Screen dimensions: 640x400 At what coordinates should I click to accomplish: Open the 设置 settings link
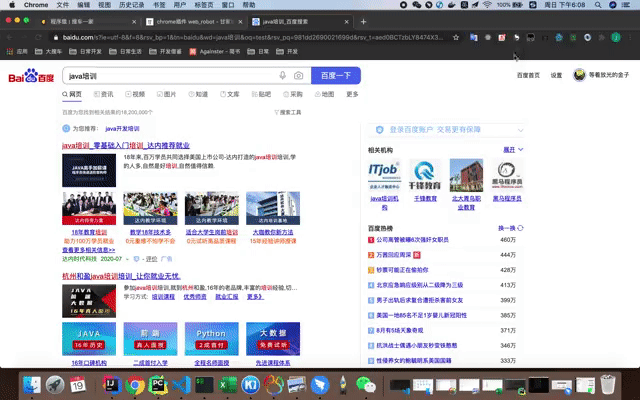(556, 76)
